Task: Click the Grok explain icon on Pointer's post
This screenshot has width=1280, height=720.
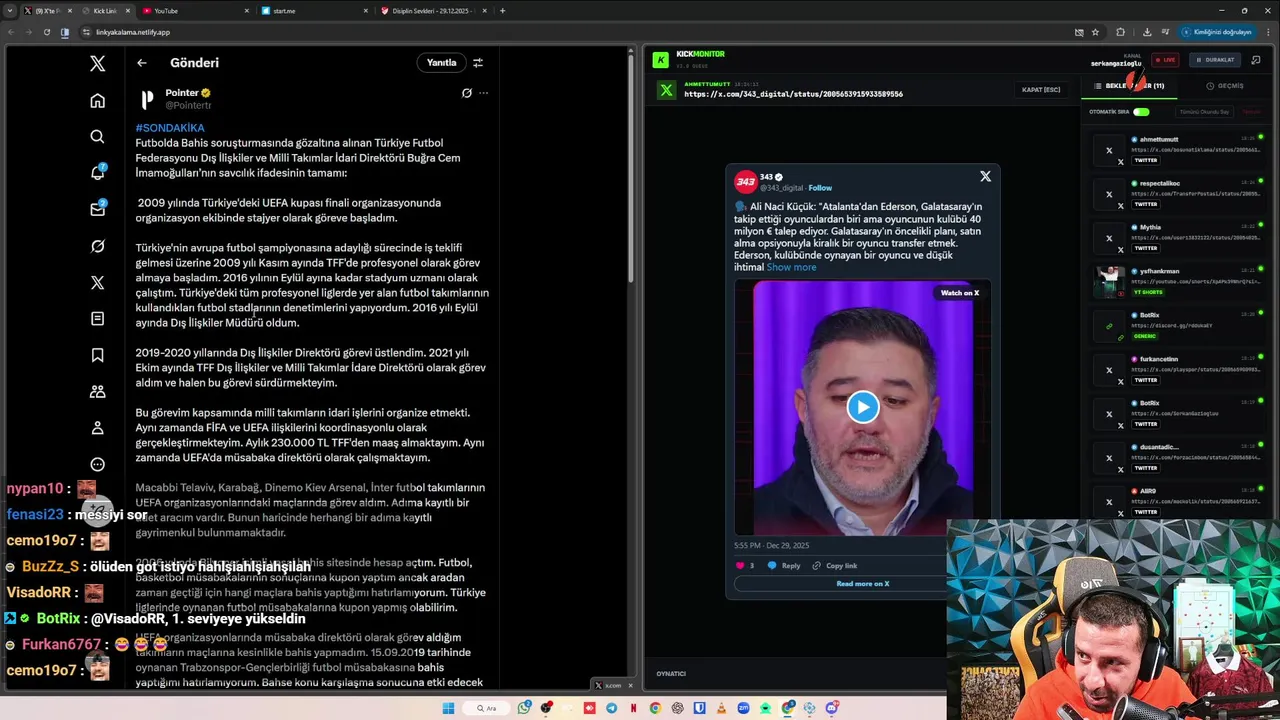Action: [466, 93]
